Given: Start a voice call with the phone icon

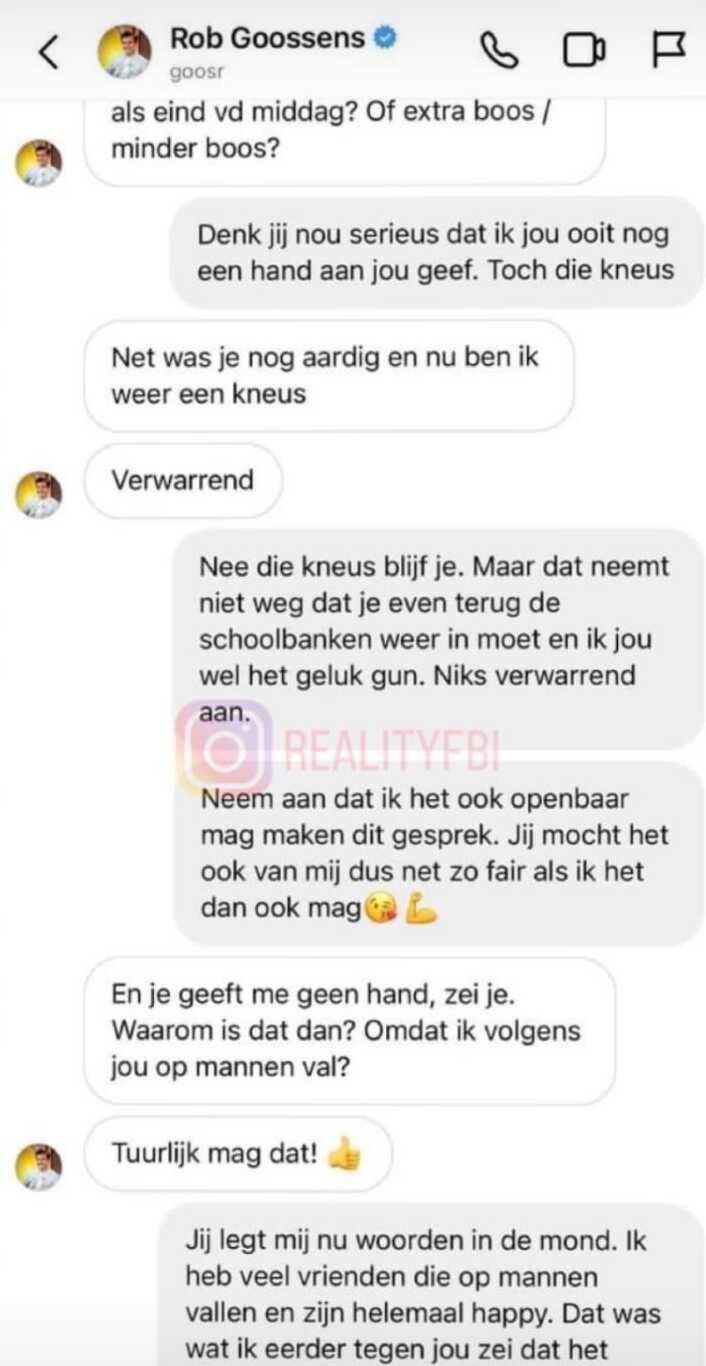Looking at the screenshot, I should (499, 50).
